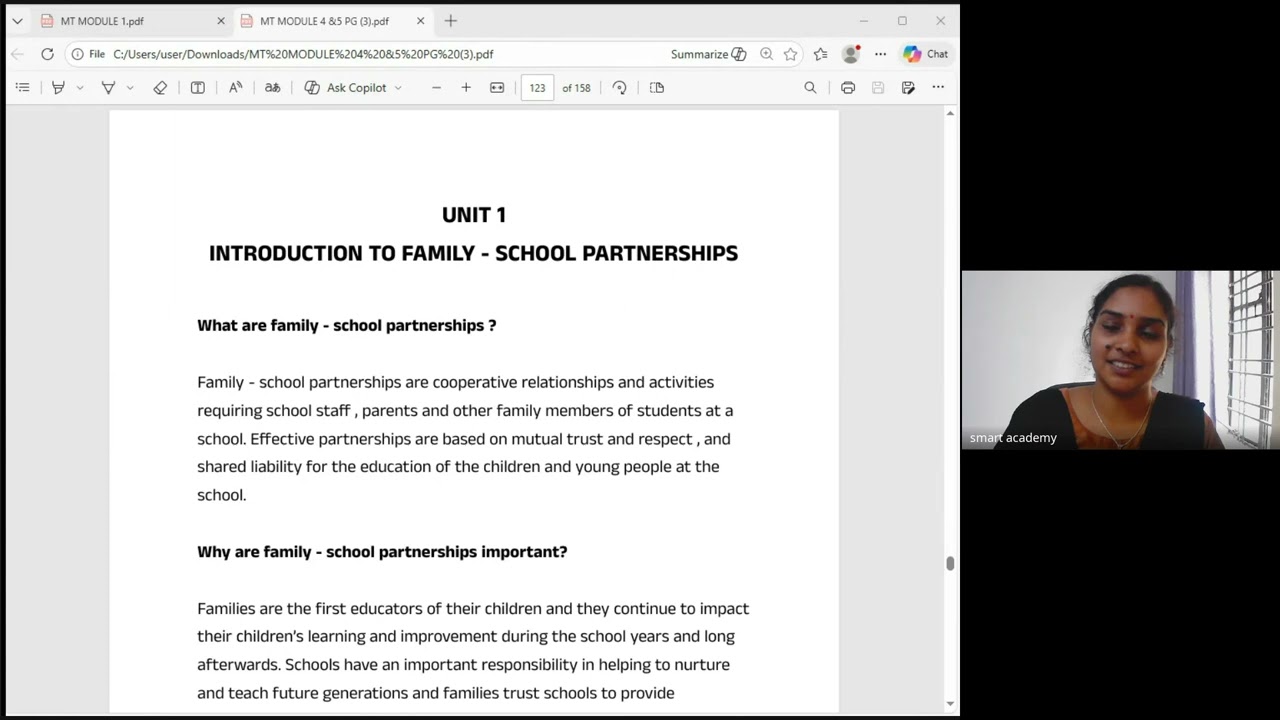Open a new browser tab
This screenshot has width=1280, height=720.
(x=451, y=21)
